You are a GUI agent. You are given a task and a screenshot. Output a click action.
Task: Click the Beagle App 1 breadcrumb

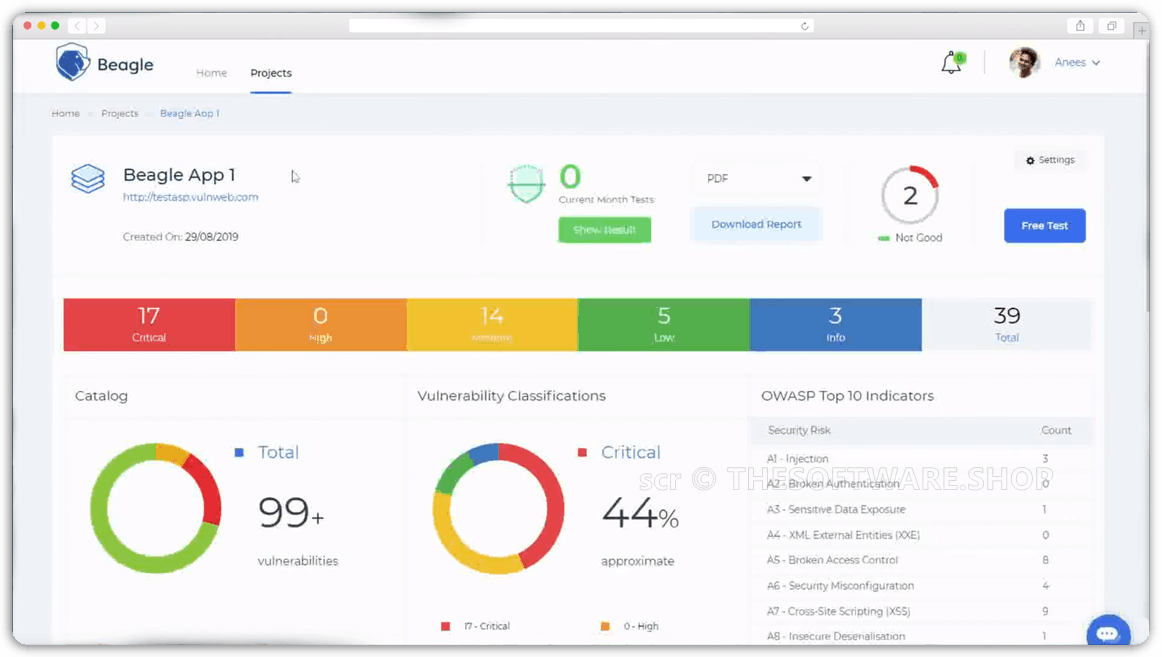190,113
